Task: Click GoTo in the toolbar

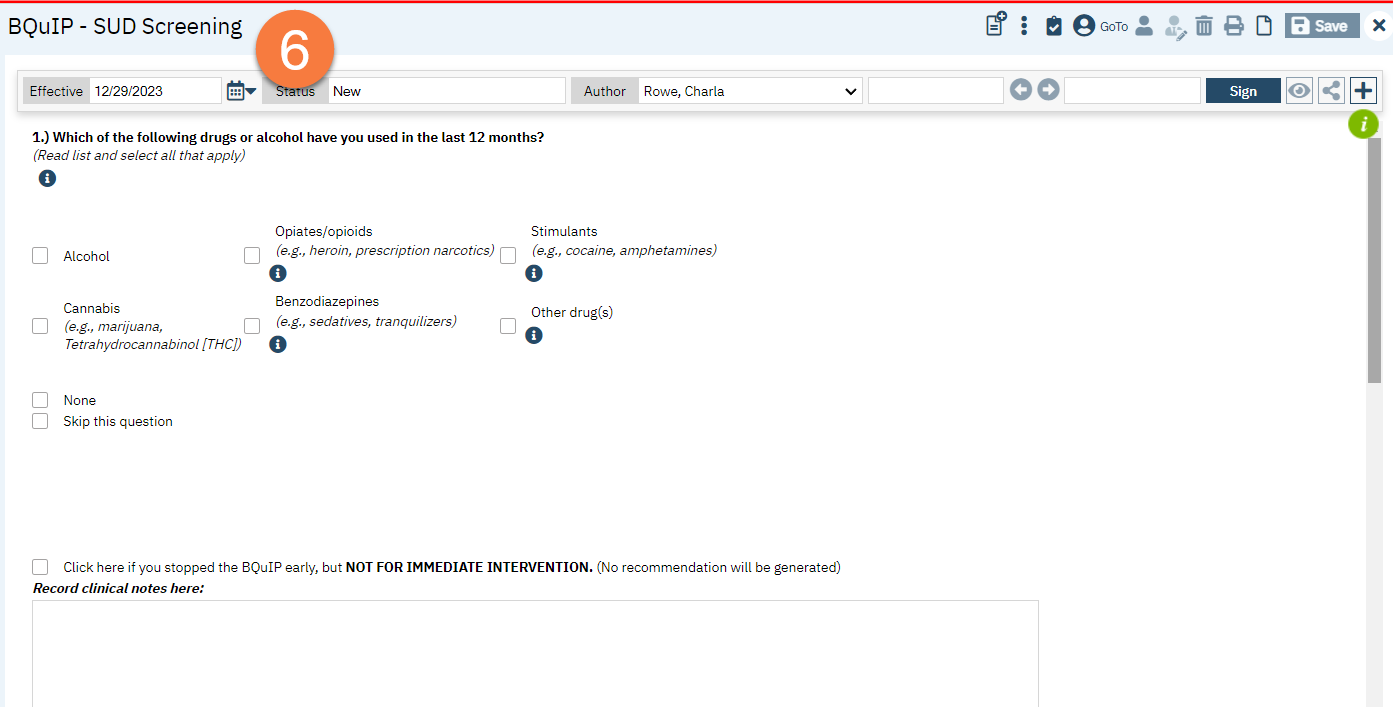Action: coord(1113,27)
